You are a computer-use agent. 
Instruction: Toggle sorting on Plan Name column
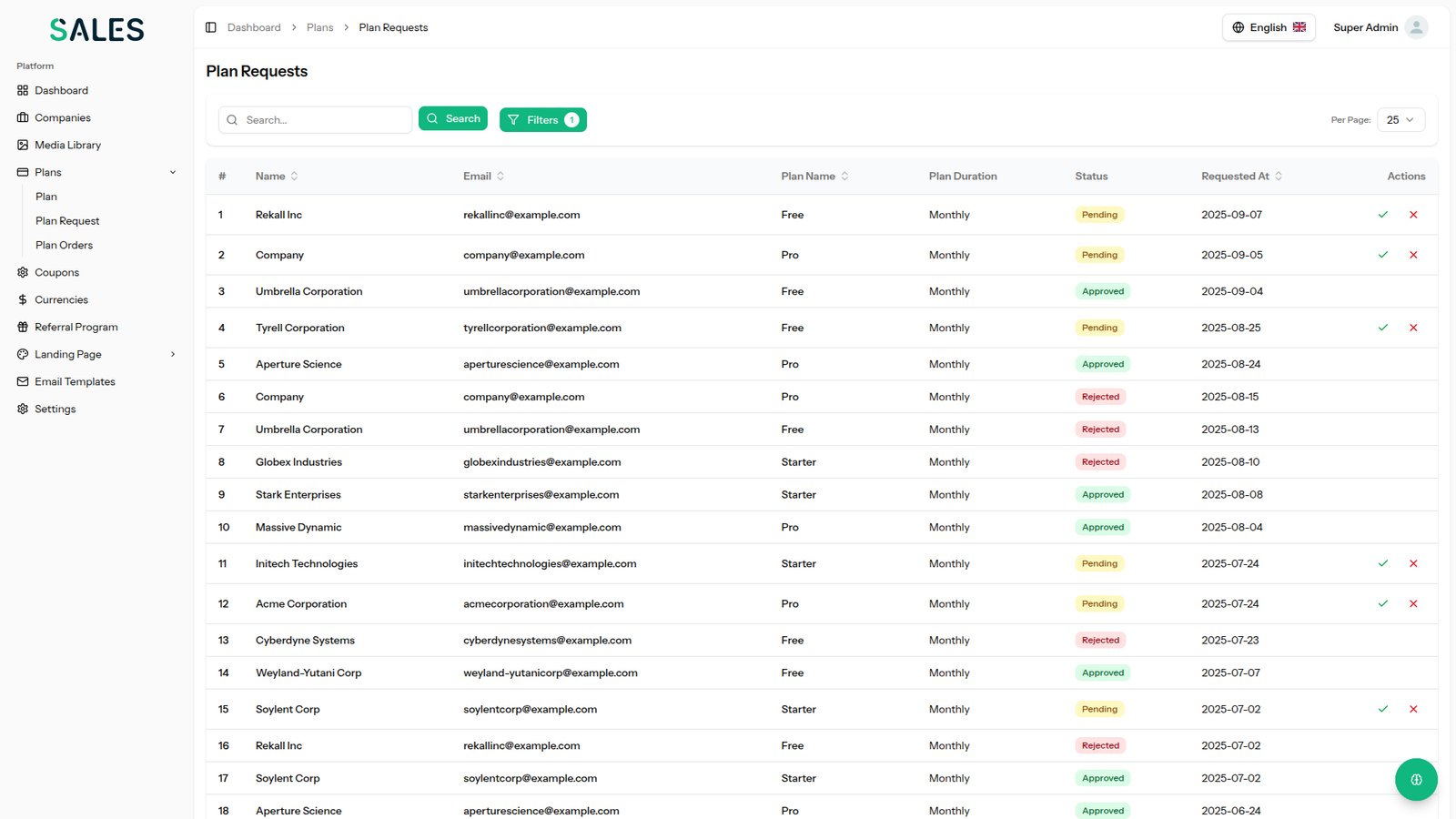coord(814,177)
